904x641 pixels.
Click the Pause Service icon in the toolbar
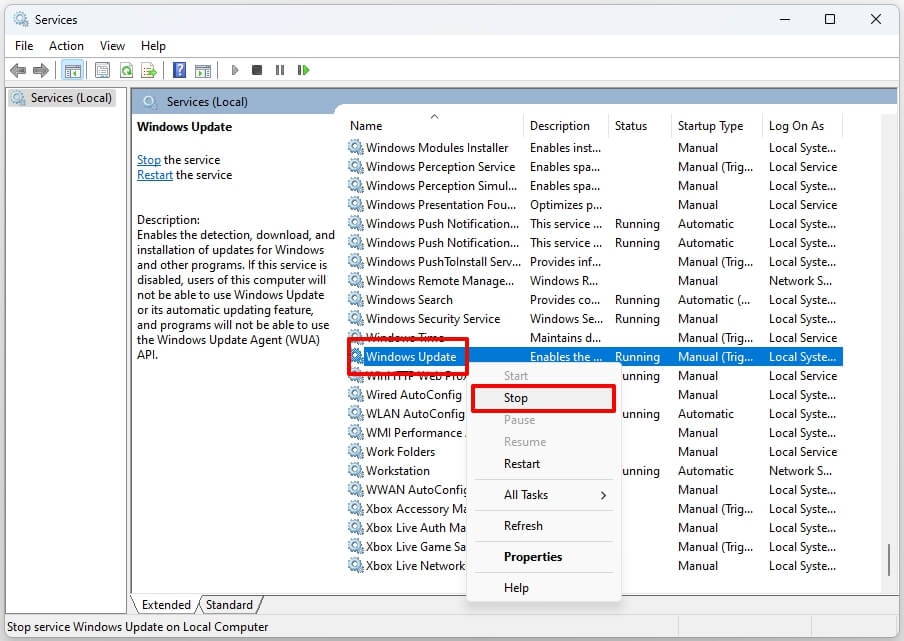pos(280,70)
